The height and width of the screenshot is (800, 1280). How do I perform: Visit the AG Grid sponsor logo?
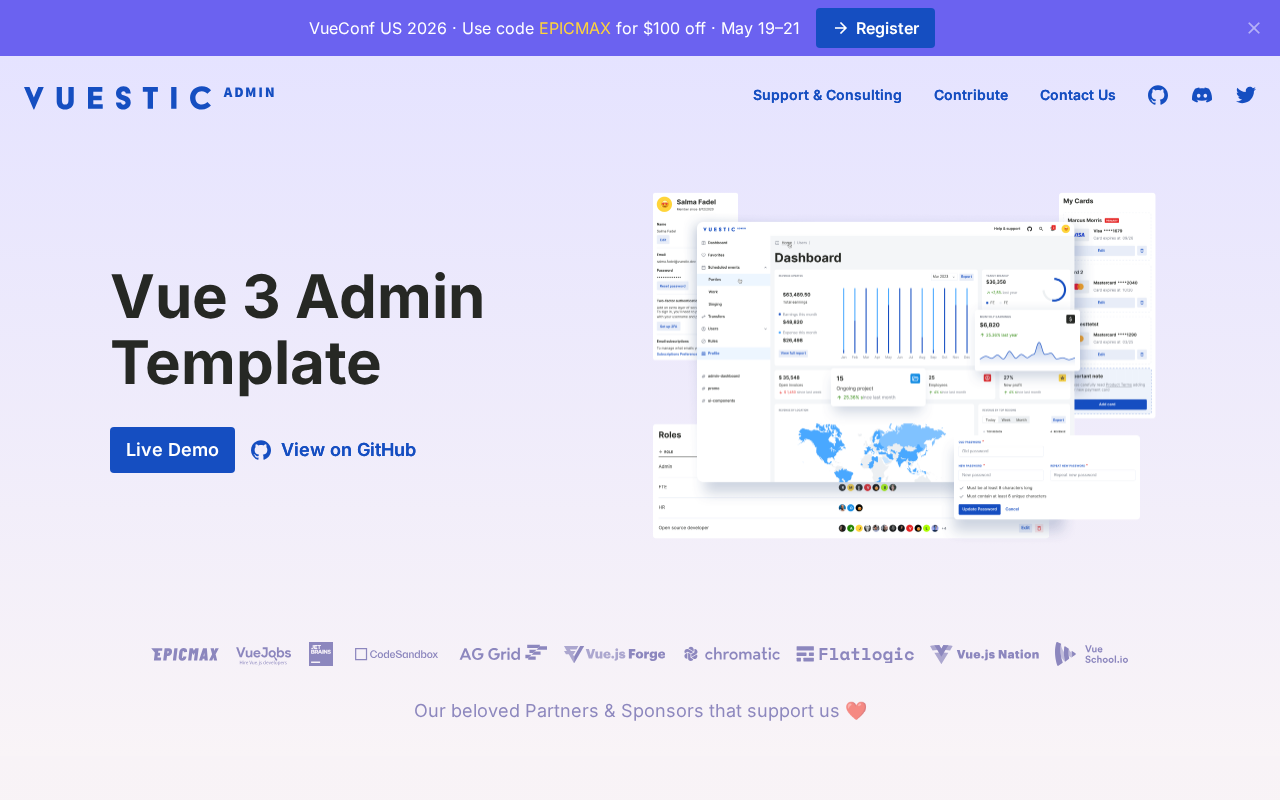(x=503, y=654)
